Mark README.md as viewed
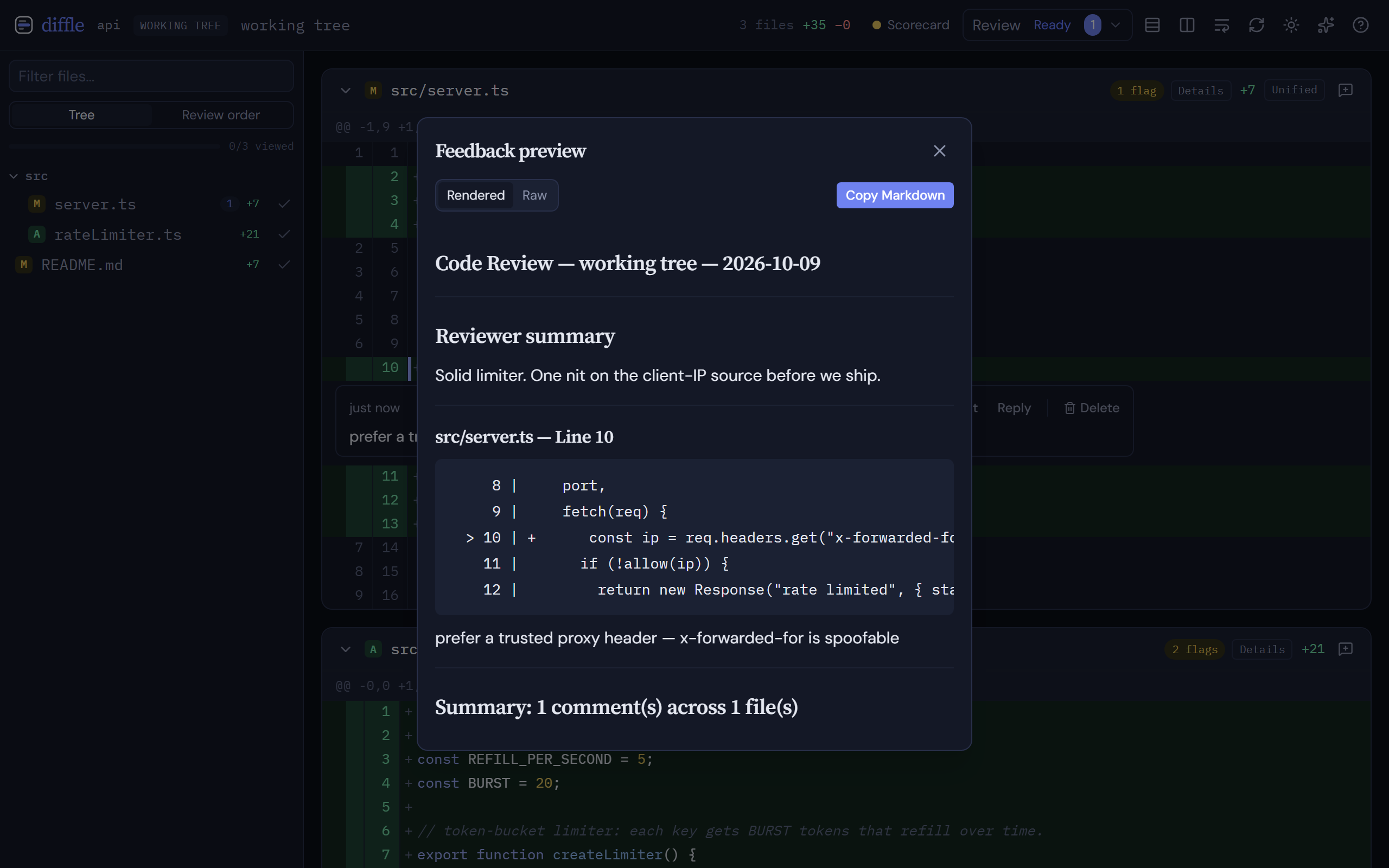The height and width of the screenshot is (868, 1389). [x=284, y=265]
